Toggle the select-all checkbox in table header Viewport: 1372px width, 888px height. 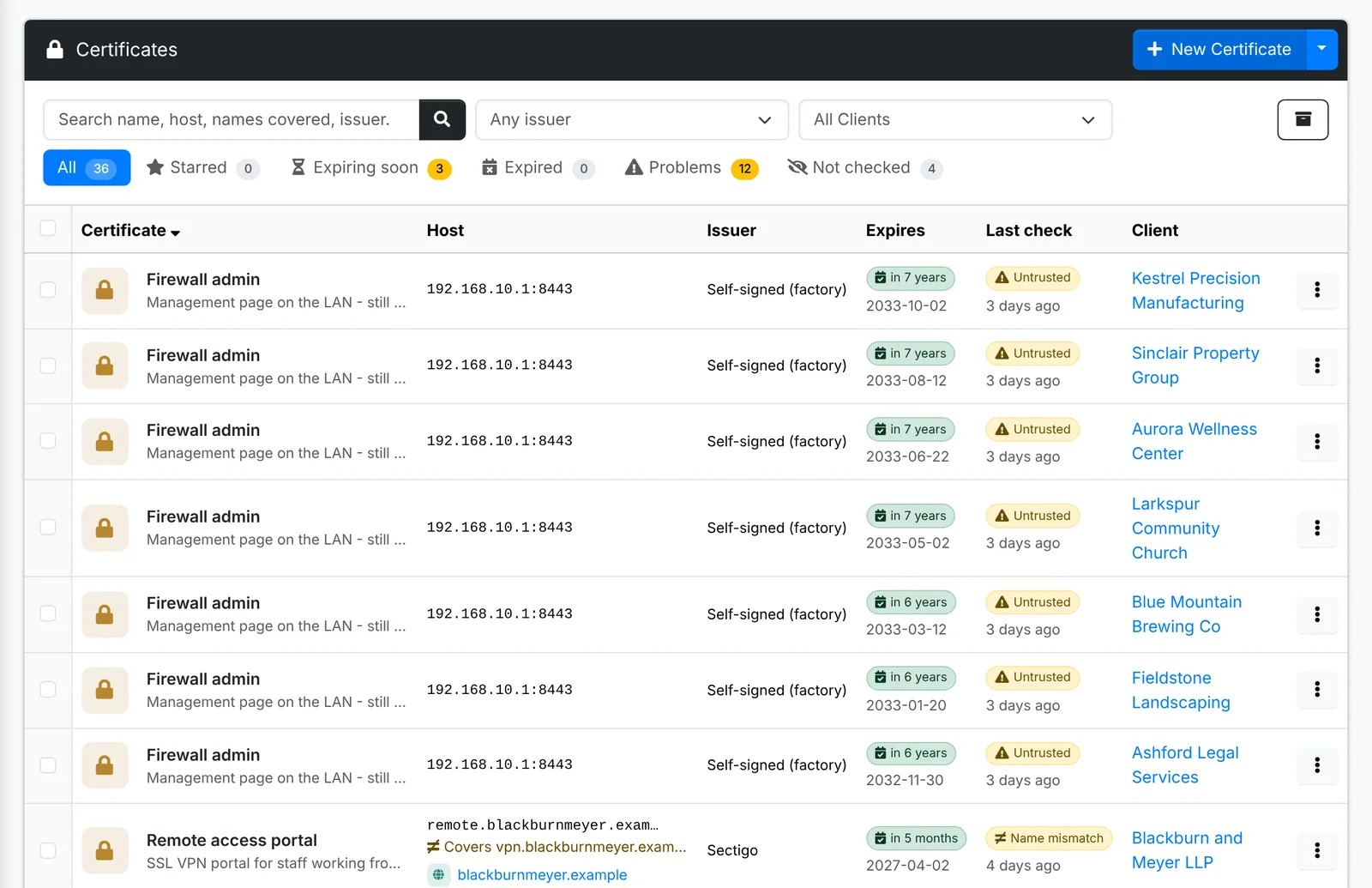click(x=48, y=228)
